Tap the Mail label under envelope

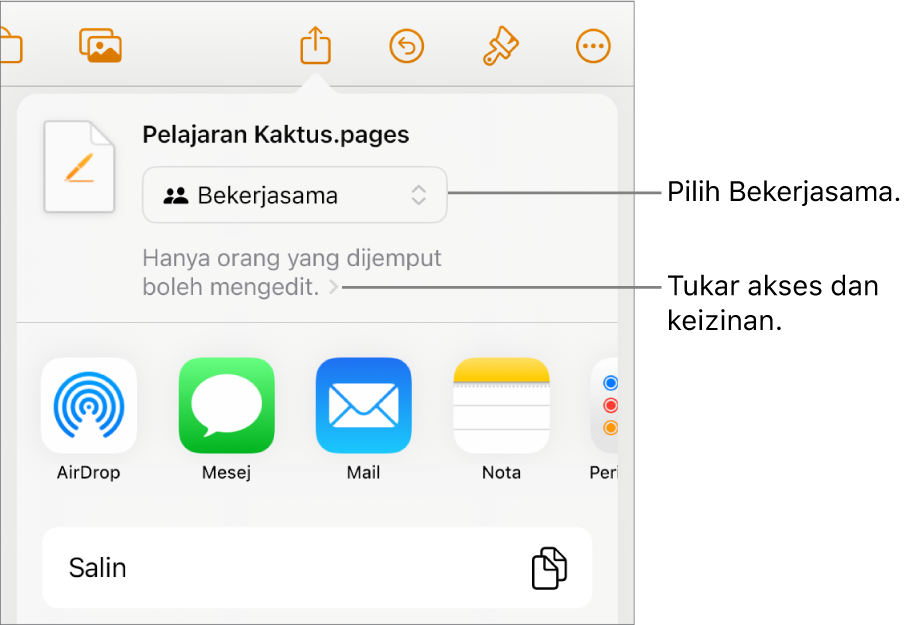(x=363, y=472)
